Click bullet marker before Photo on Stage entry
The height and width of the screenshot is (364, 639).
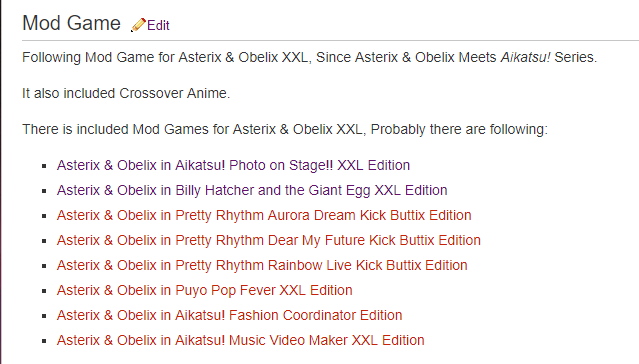click(x=44, y=166)
